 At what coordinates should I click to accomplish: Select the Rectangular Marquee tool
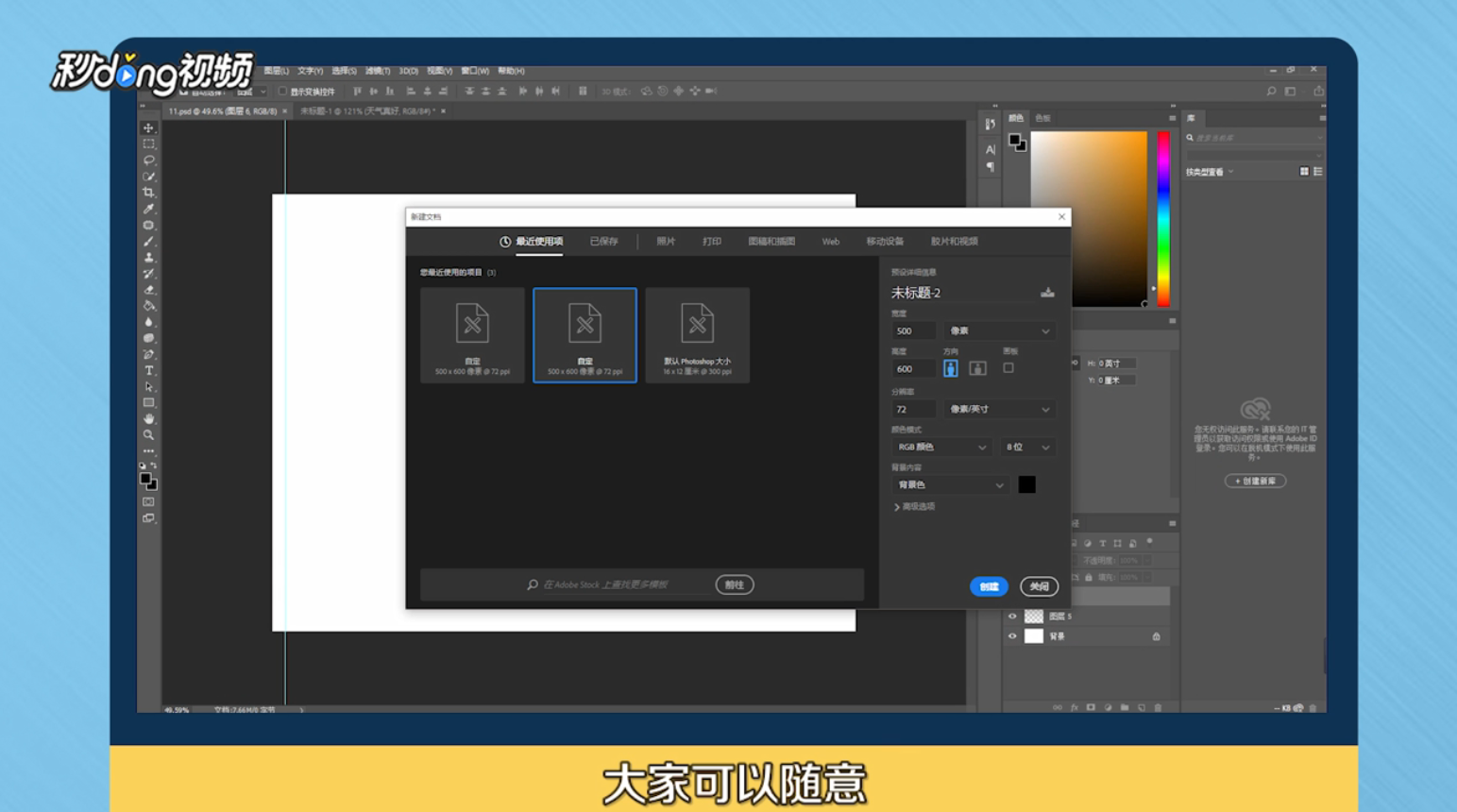click(x=148, y=144)
